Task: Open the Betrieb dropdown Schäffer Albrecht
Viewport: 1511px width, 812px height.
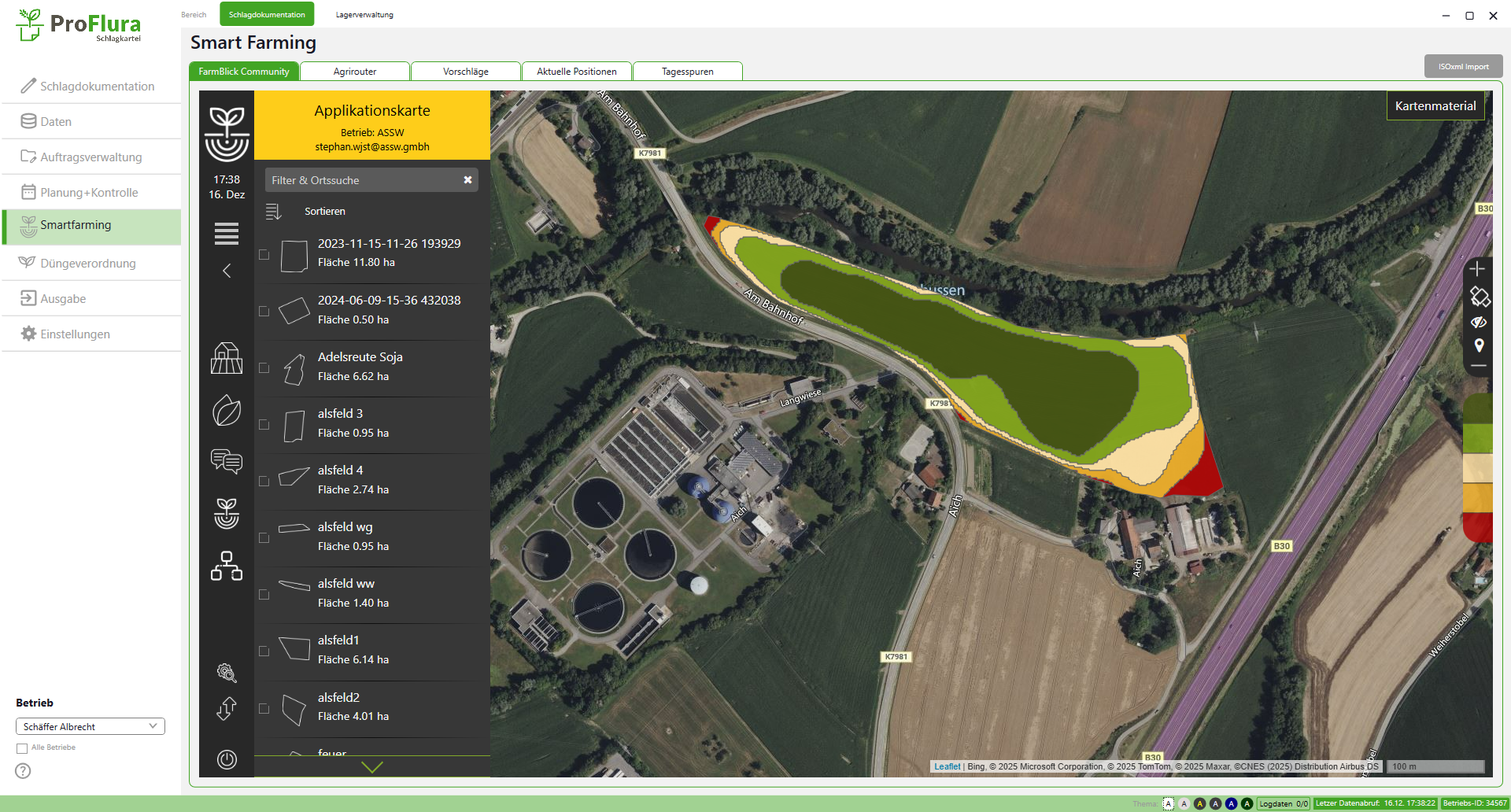Action: tap(90, 726)
